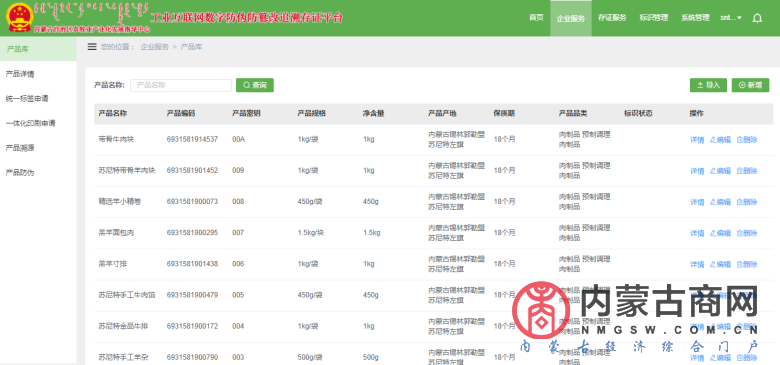Click the 标识状态 column header
This screenshot has height=365, width=780.
click(638, 113)
